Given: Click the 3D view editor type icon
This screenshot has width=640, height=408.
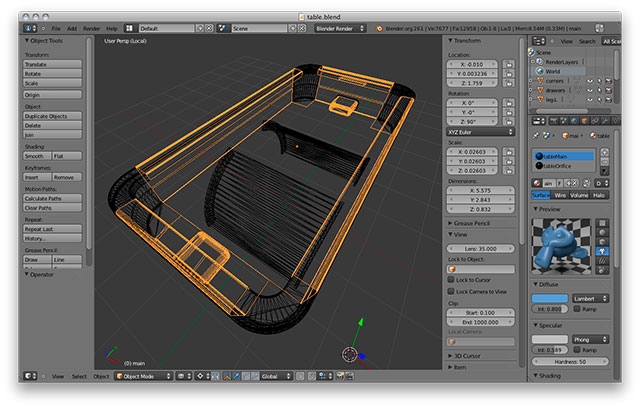Looking at the screenshot, I should [29, 377].
